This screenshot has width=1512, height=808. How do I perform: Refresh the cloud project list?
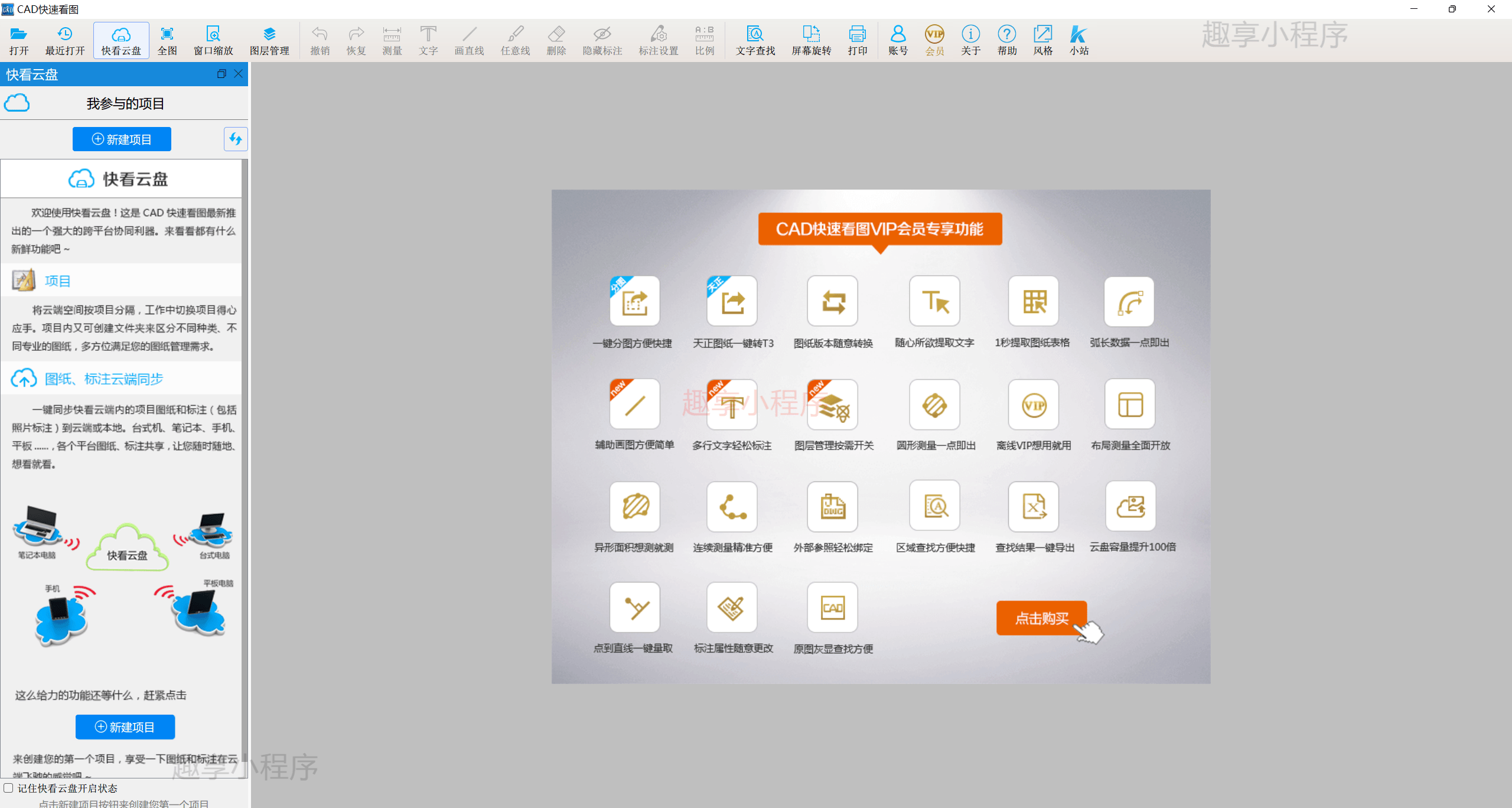point(236,139)
